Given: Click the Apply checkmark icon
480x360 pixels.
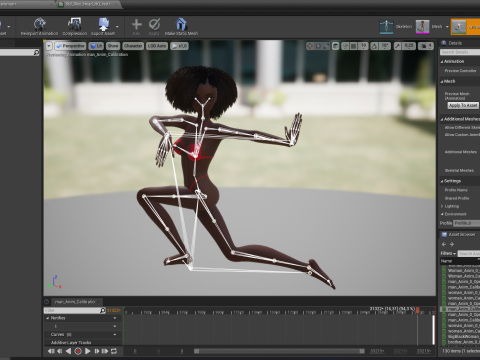Looking at the screenshot, I should tap(154, 24).
